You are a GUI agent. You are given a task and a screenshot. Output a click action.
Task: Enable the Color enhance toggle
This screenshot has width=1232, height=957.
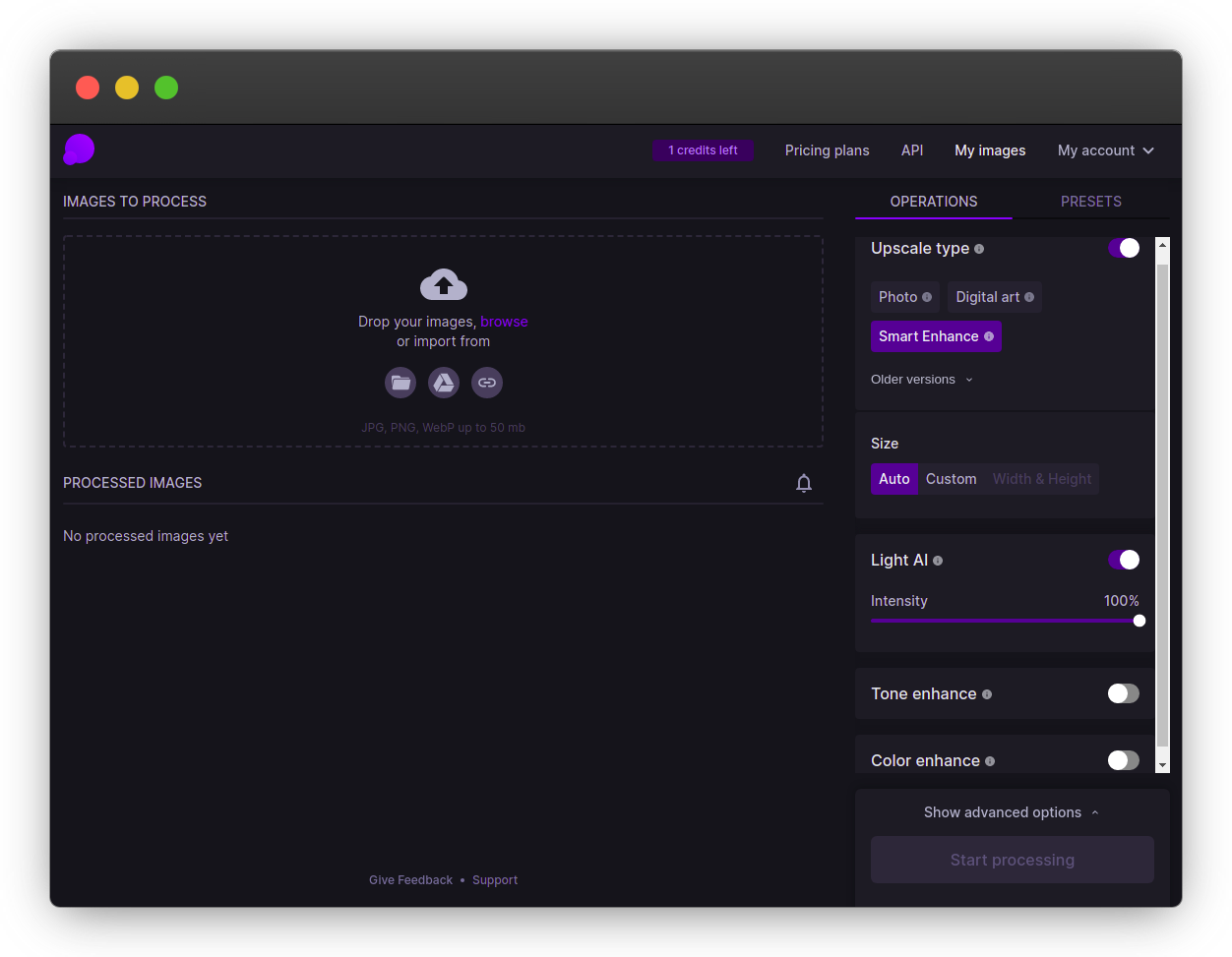click(1124, 760)
